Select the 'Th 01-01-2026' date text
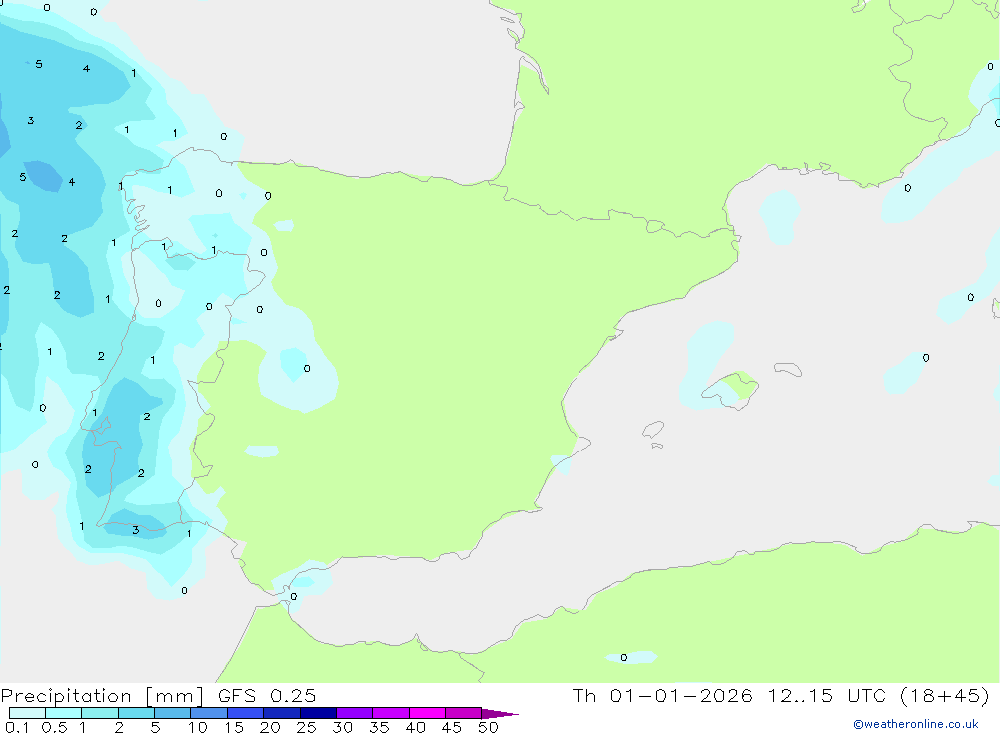The image size is (1000, 733). point(662,695)
